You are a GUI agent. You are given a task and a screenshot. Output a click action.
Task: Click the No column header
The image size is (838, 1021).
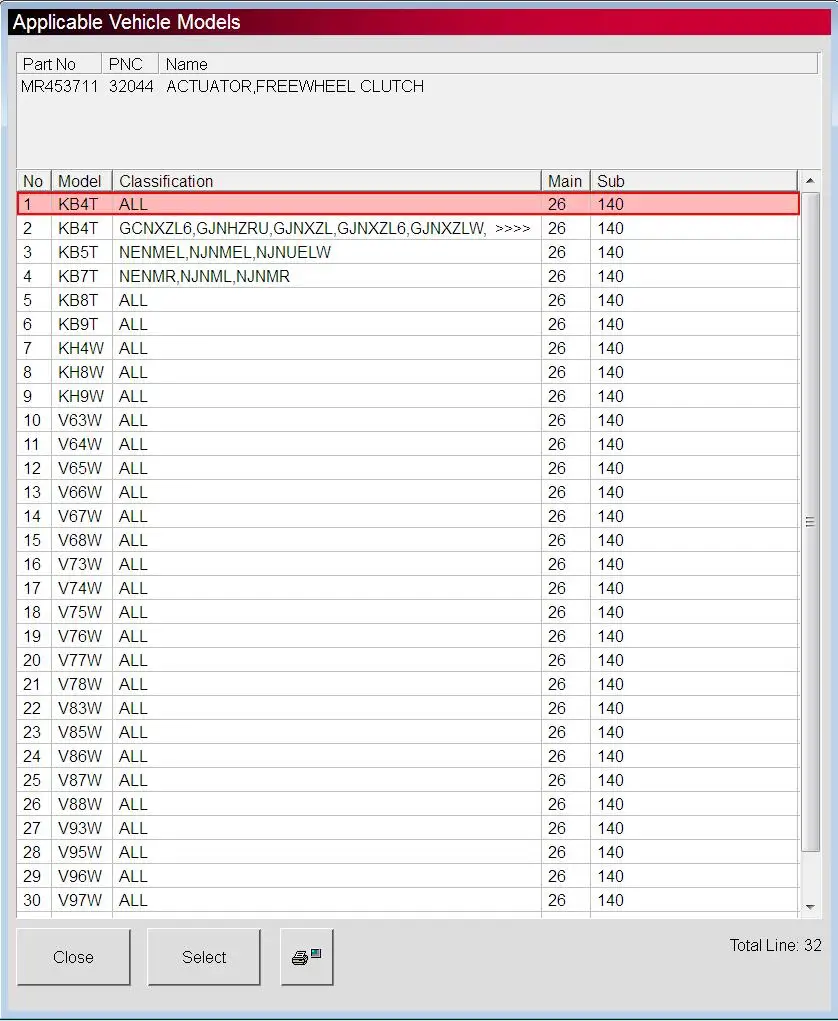point(34,181)
